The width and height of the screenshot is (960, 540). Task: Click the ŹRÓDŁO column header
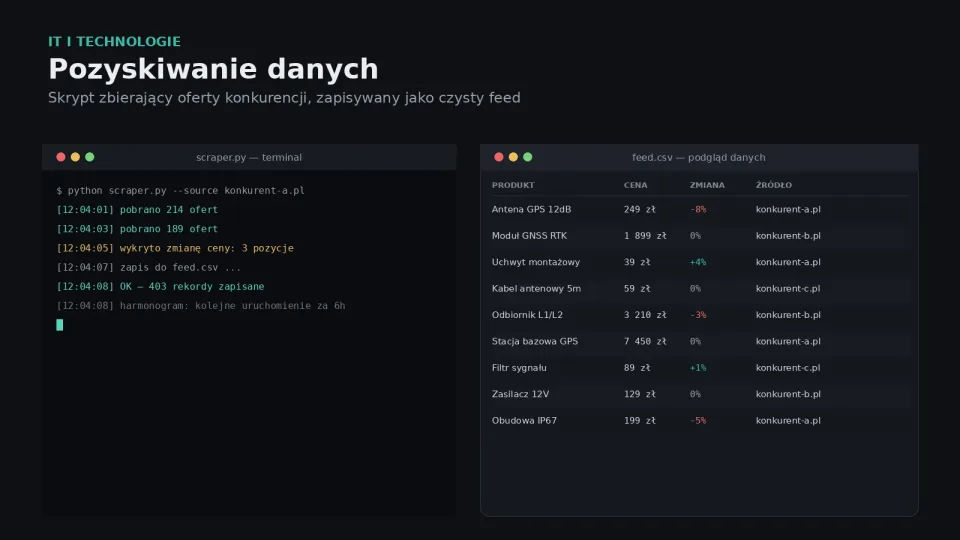click(774, 185)
